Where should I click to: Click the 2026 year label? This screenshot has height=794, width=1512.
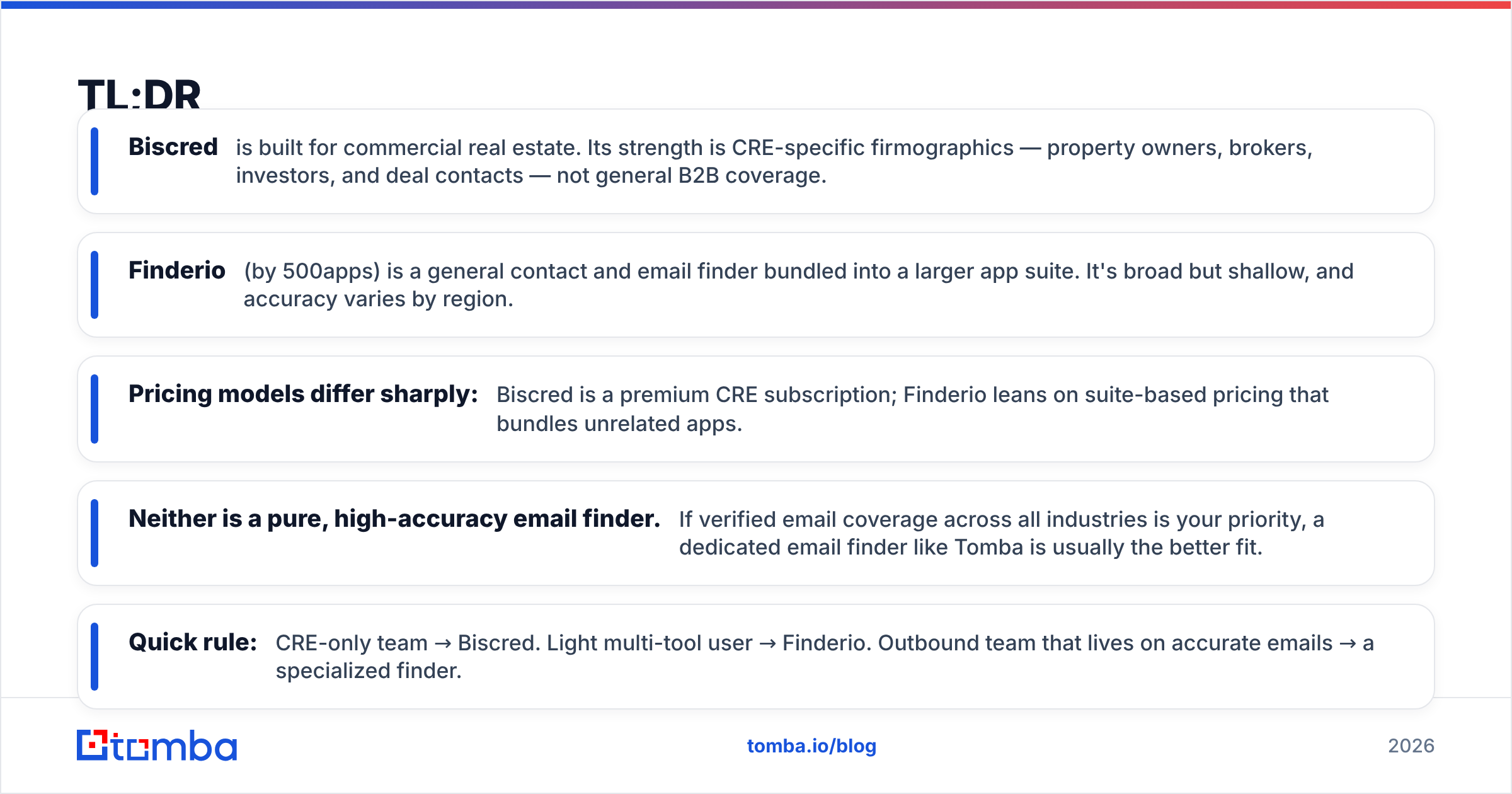point(1411,745)
